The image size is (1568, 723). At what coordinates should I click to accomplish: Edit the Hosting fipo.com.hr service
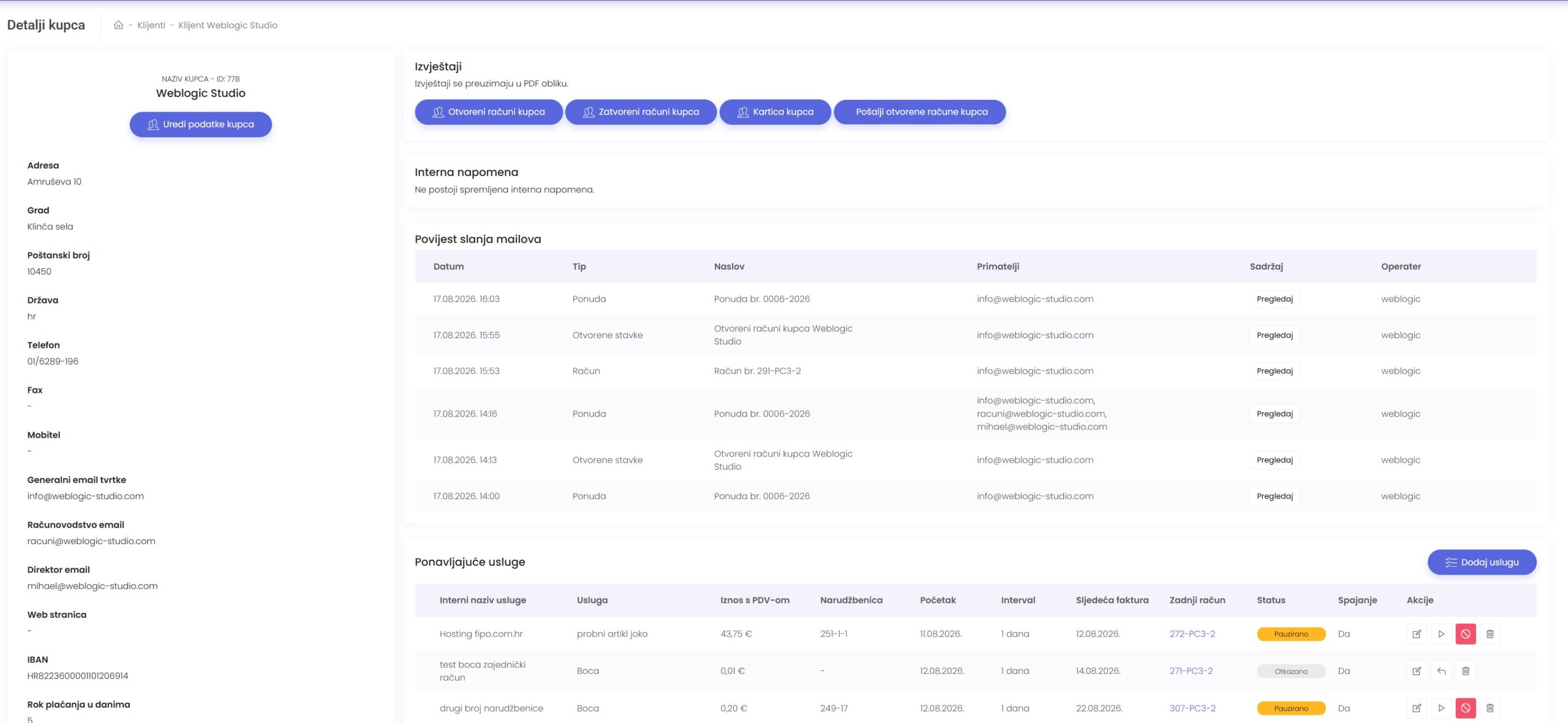pyautogui.click(x=1417, y=634)
